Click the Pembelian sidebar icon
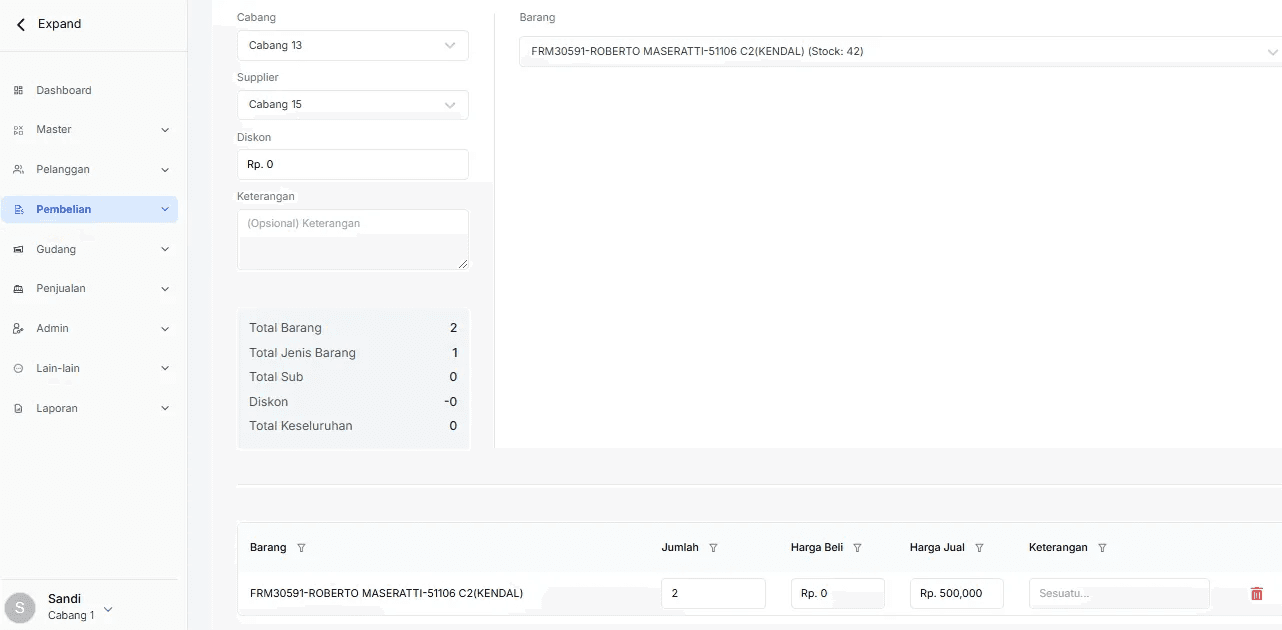The height and width of the screenshot is (630, 1282). click(x=18, y=209)
